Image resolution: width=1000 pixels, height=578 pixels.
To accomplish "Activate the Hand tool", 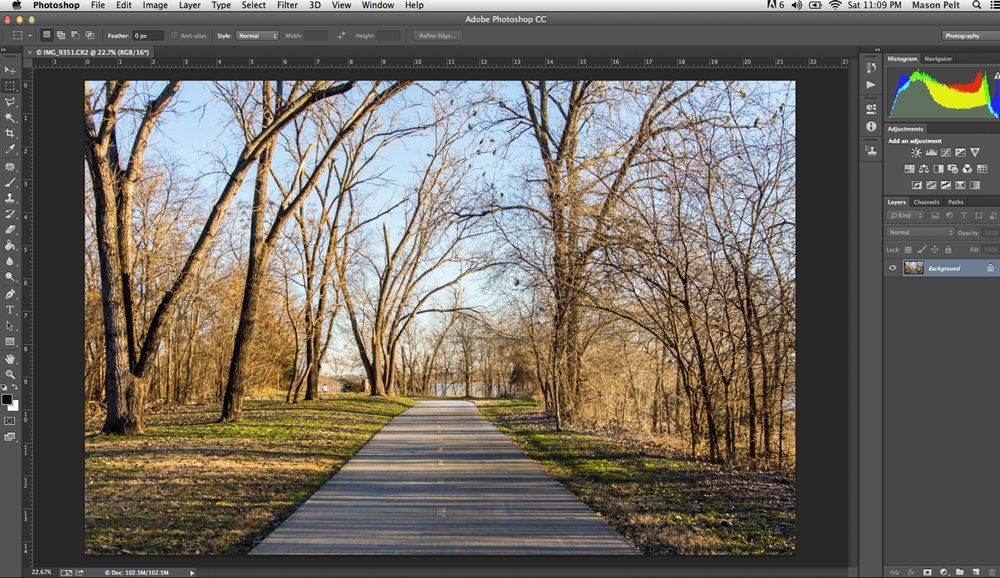I will 10,358.
